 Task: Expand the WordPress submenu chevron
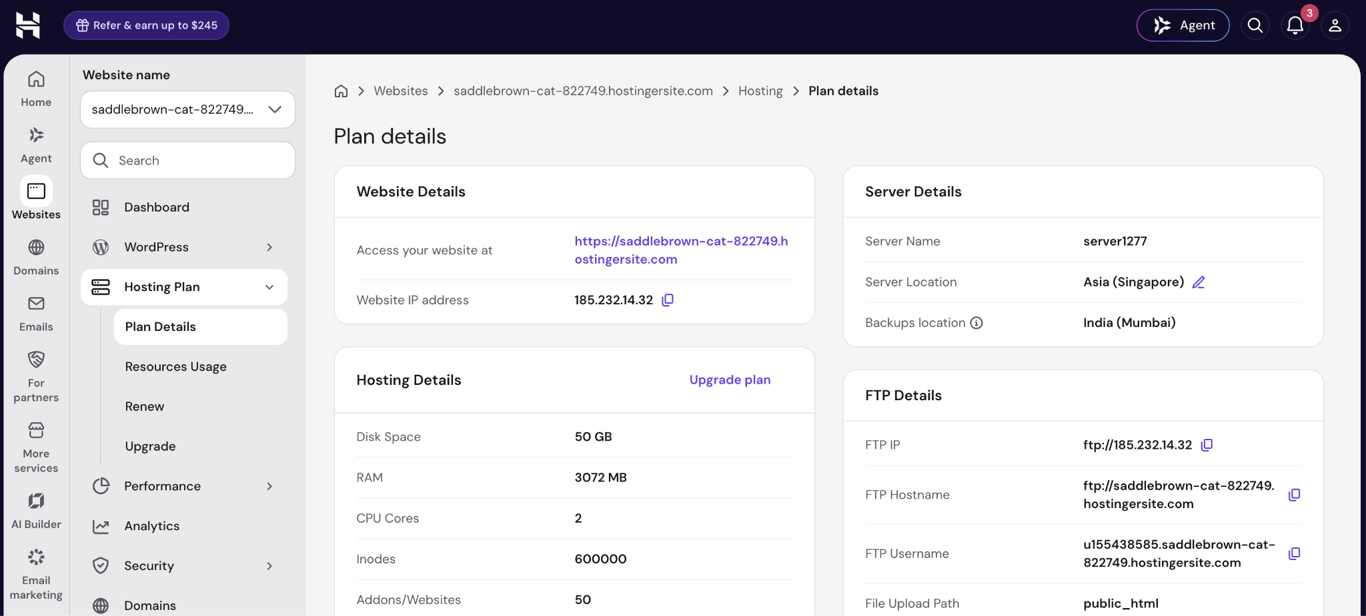click(270, 247)
